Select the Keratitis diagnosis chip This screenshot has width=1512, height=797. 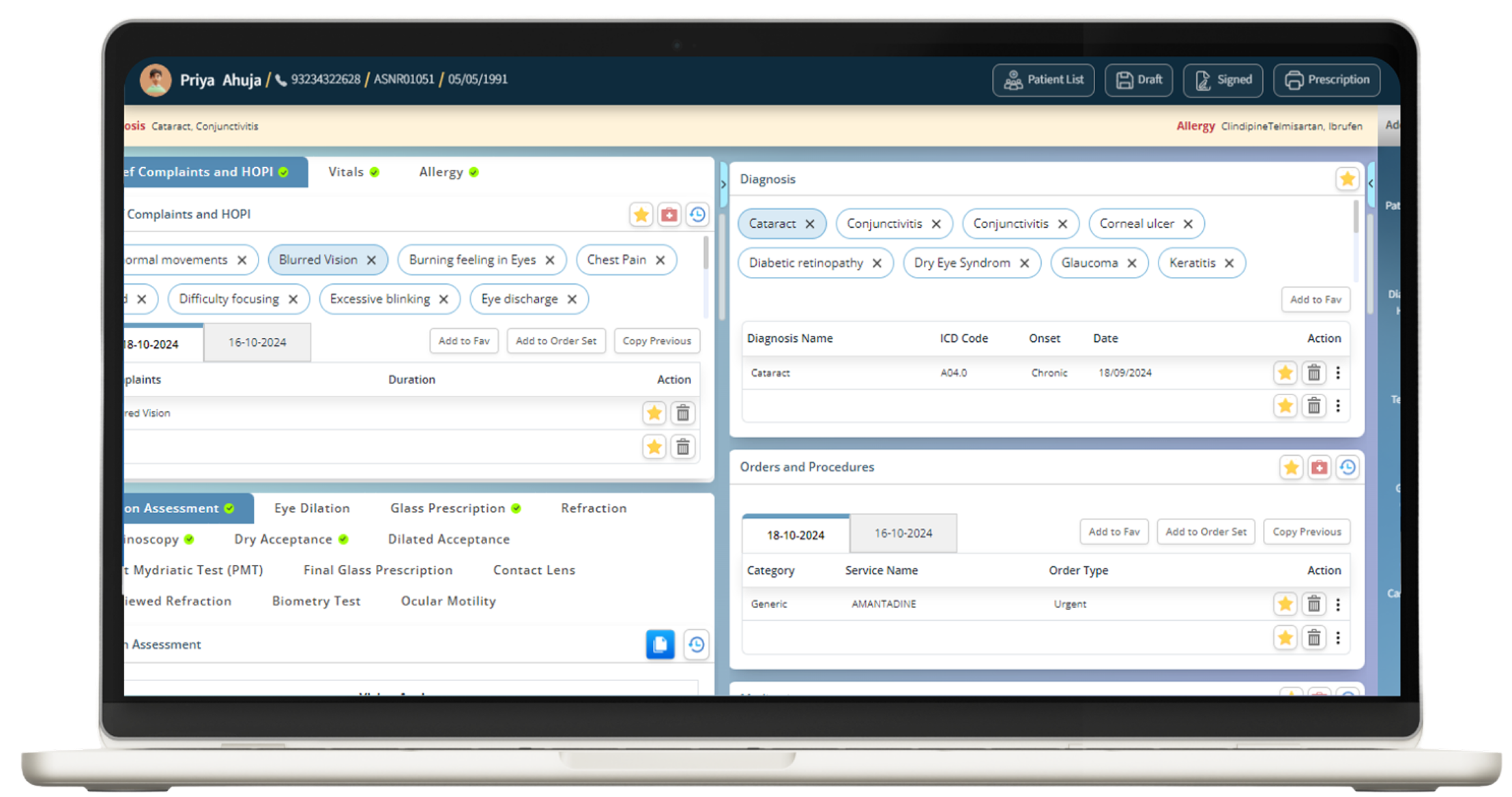tap(1192, 263)
